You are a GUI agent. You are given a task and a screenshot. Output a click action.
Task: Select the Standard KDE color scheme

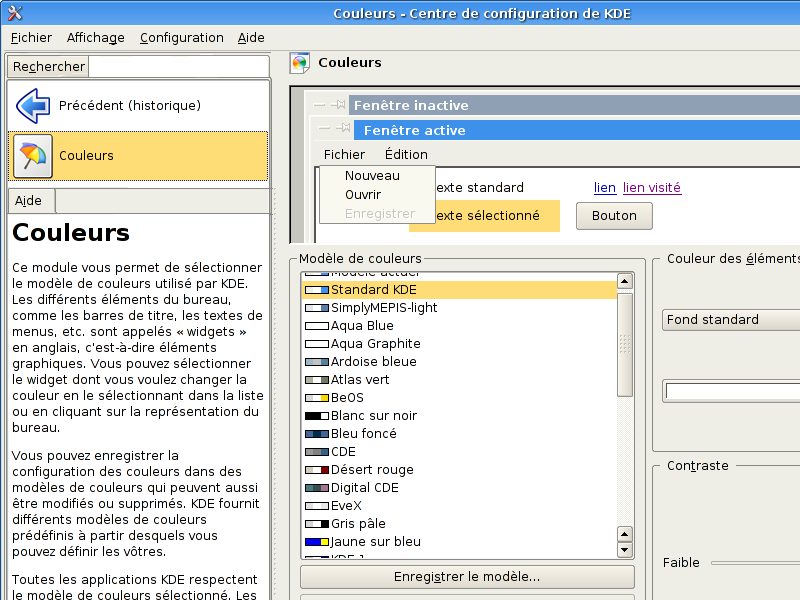(460, 290)
